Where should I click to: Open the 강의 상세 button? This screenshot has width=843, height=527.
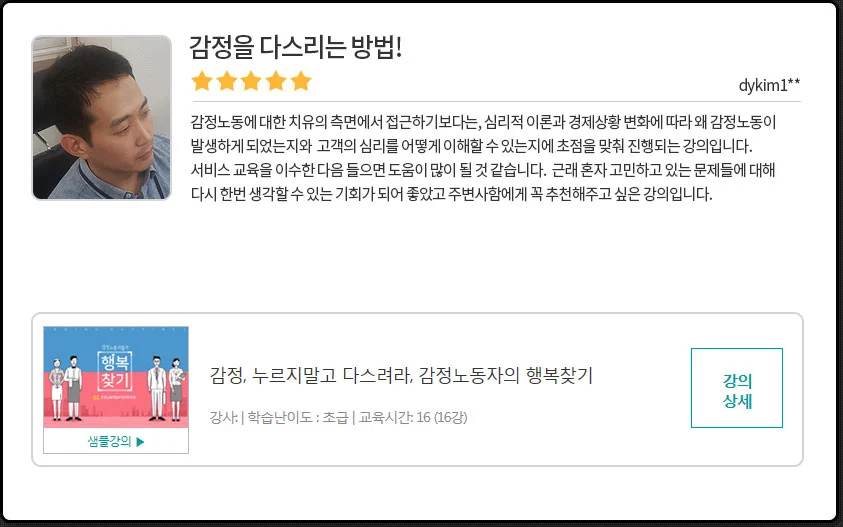point(737,388)
